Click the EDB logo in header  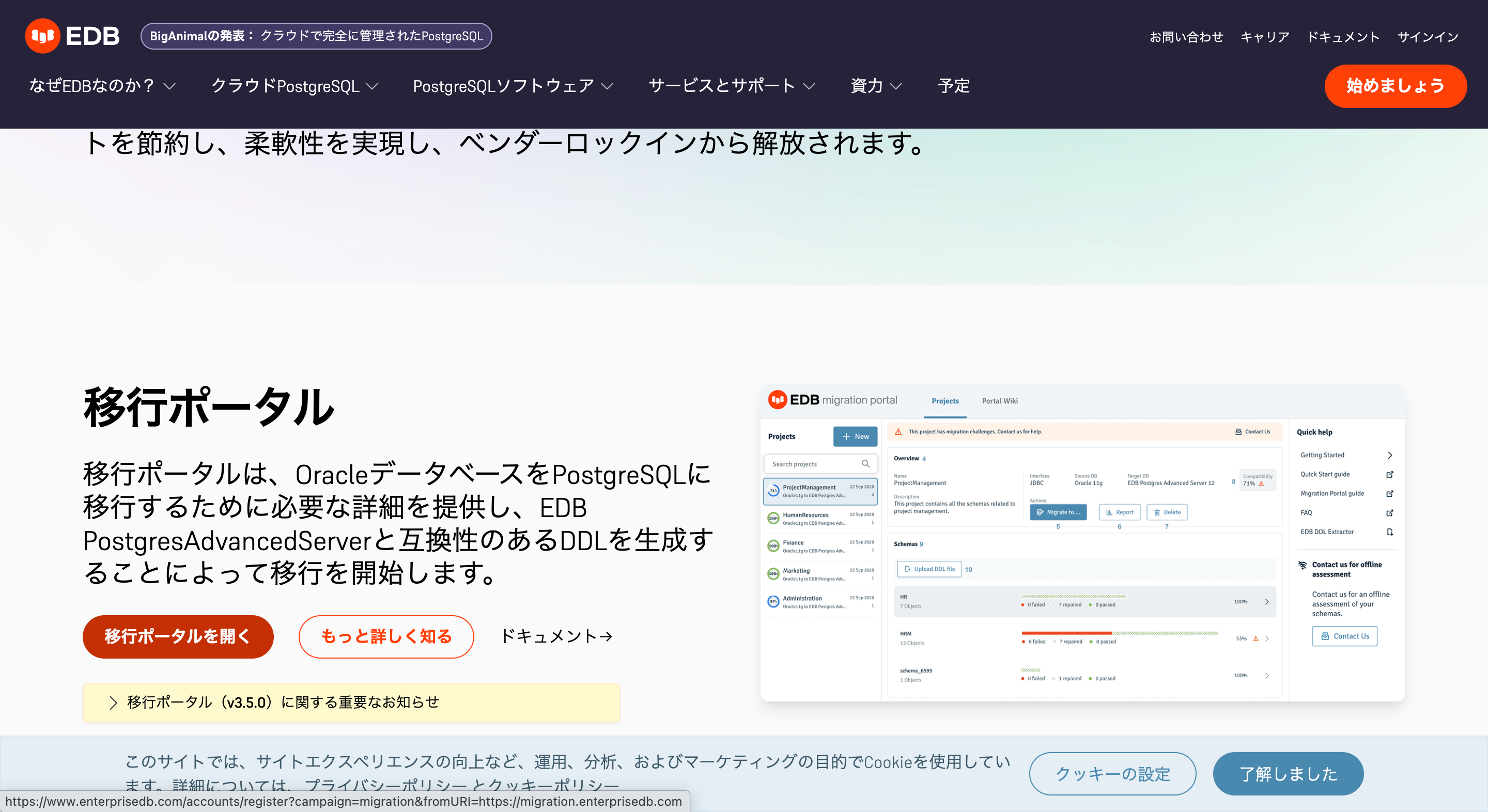coord(72,36)
